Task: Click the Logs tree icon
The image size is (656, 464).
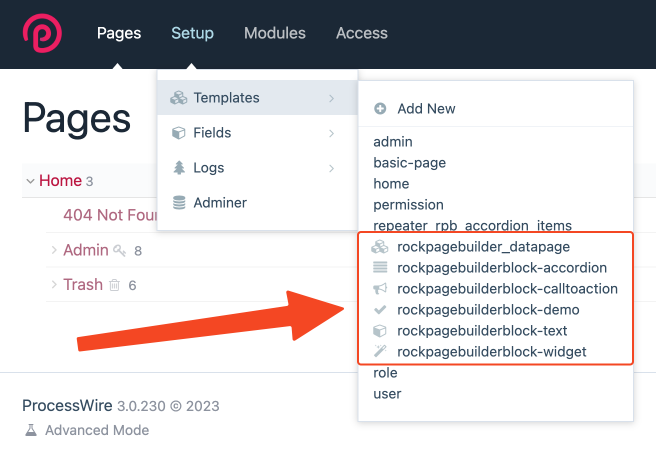Action: pos(179,168)
